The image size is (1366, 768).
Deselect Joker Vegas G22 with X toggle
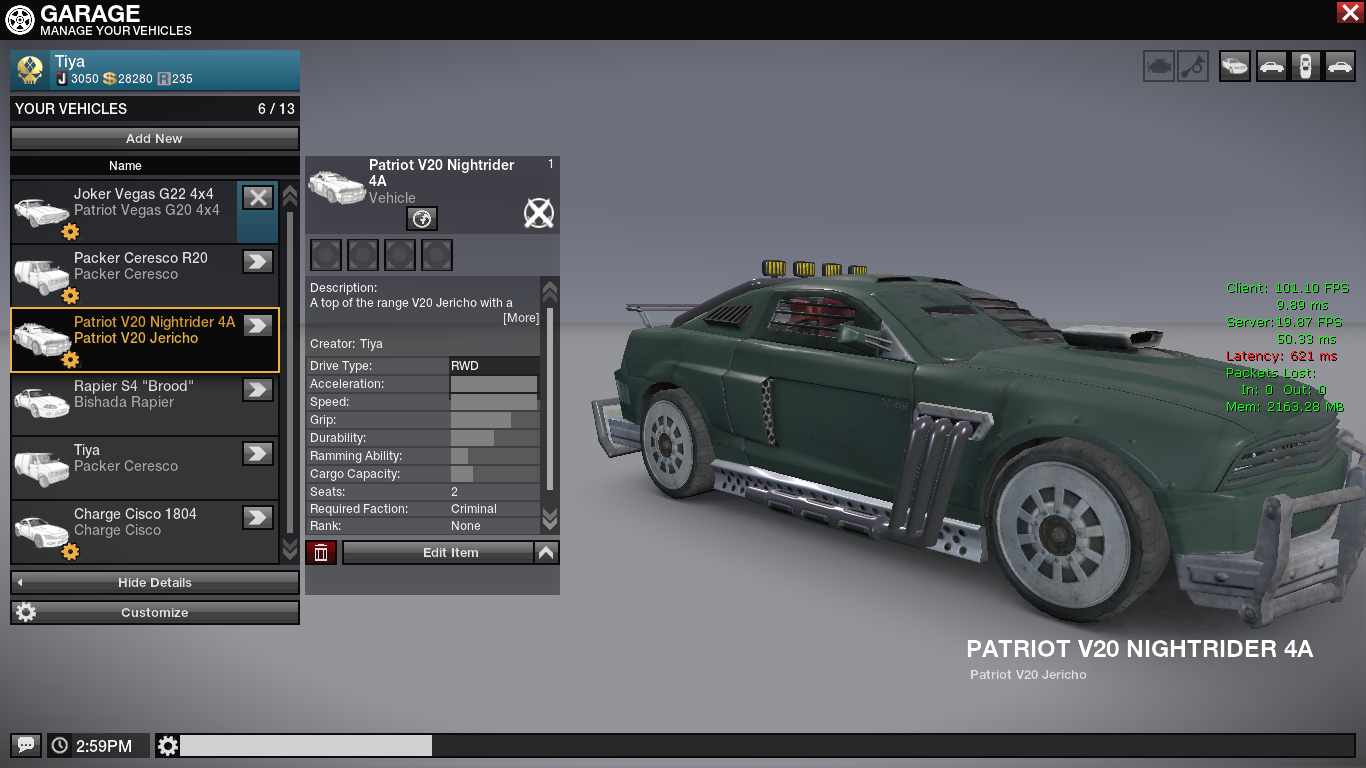258,197
